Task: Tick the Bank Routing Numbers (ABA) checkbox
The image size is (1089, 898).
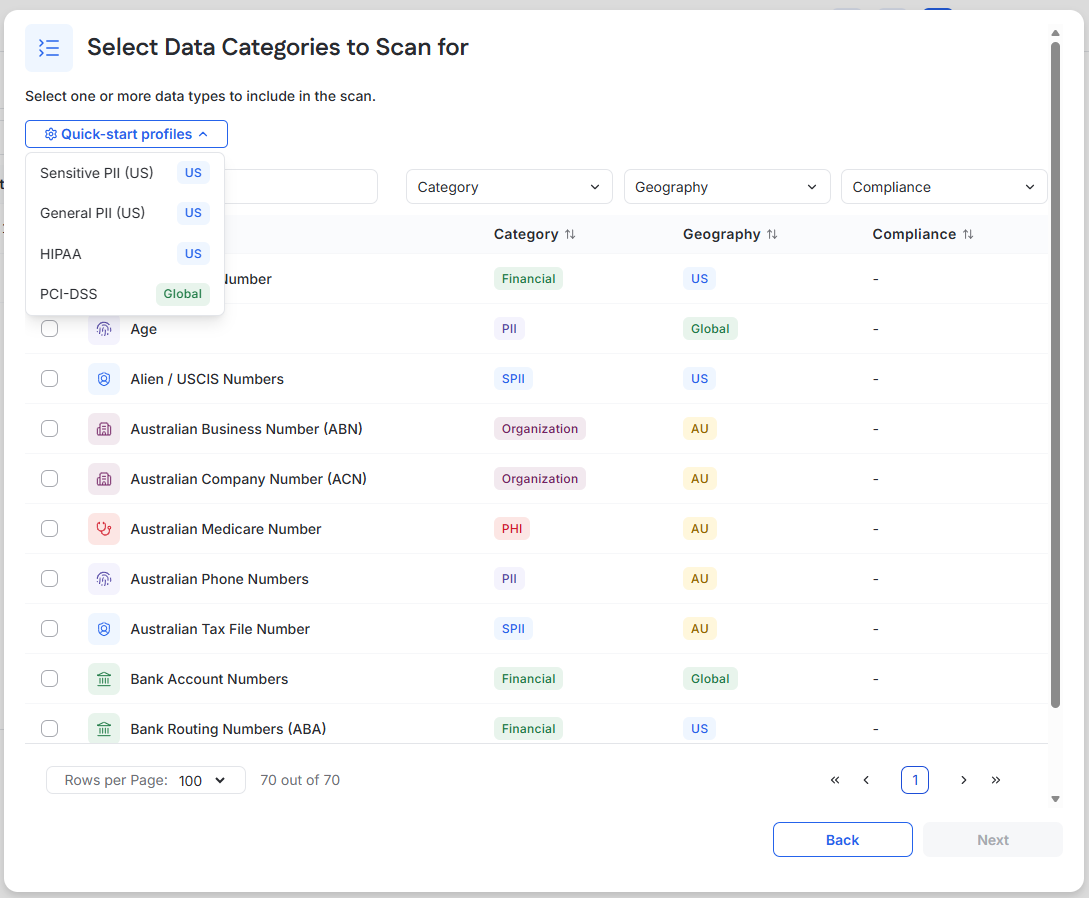Action: (x=49, y=729)
